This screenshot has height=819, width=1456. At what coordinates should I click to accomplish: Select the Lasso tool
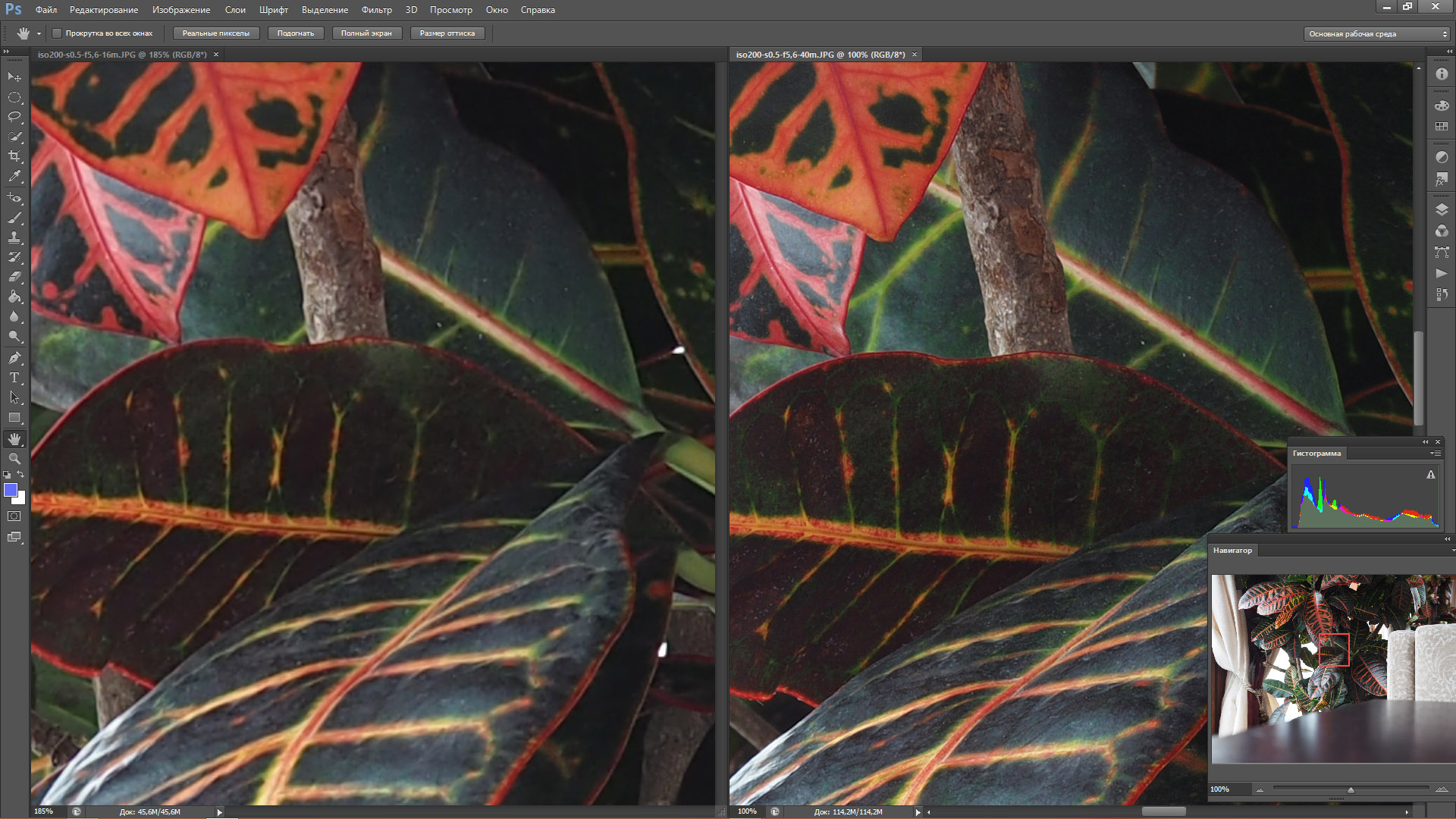tap(14, 117)
